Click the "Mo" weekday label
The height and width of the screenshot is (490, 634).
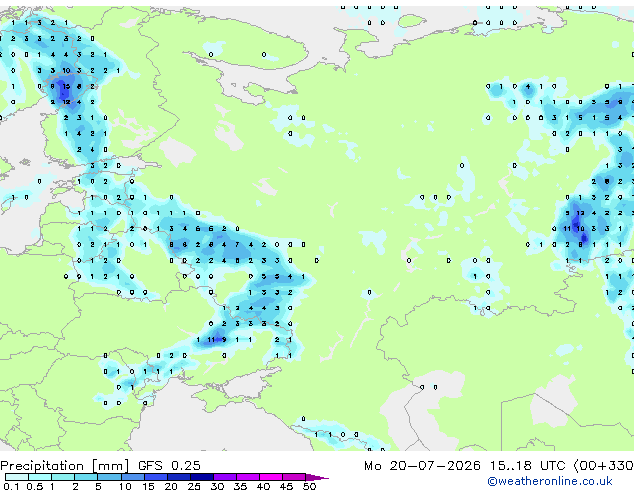pyautogui.click(x=372, y=466)
